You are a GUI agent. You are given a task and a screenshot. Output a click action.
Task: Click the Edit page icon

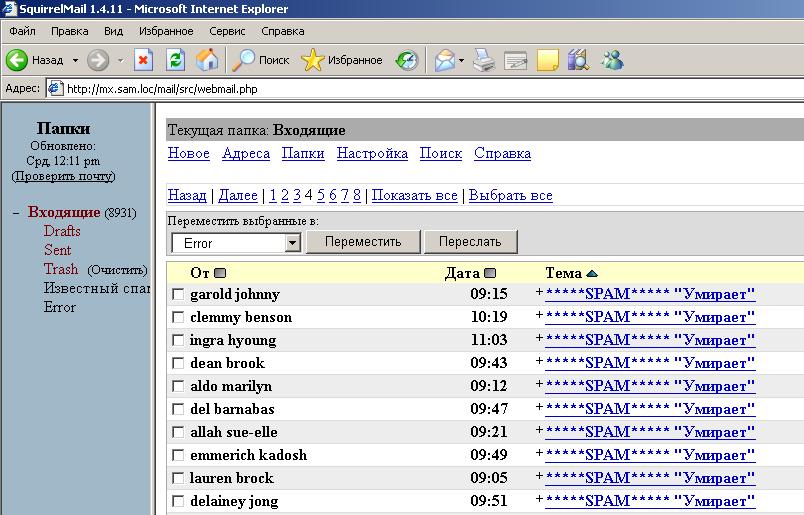click(516, 61)
